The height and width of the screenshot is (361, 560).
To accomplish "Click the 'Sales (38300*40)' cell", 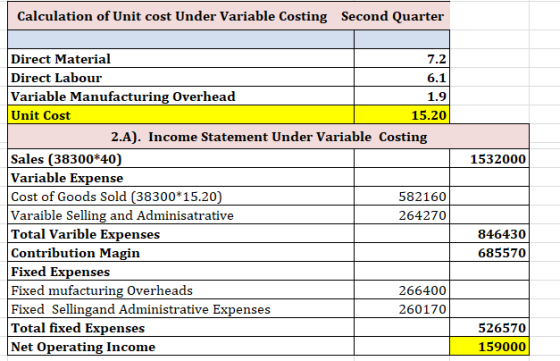I will (x=181, y=159).
